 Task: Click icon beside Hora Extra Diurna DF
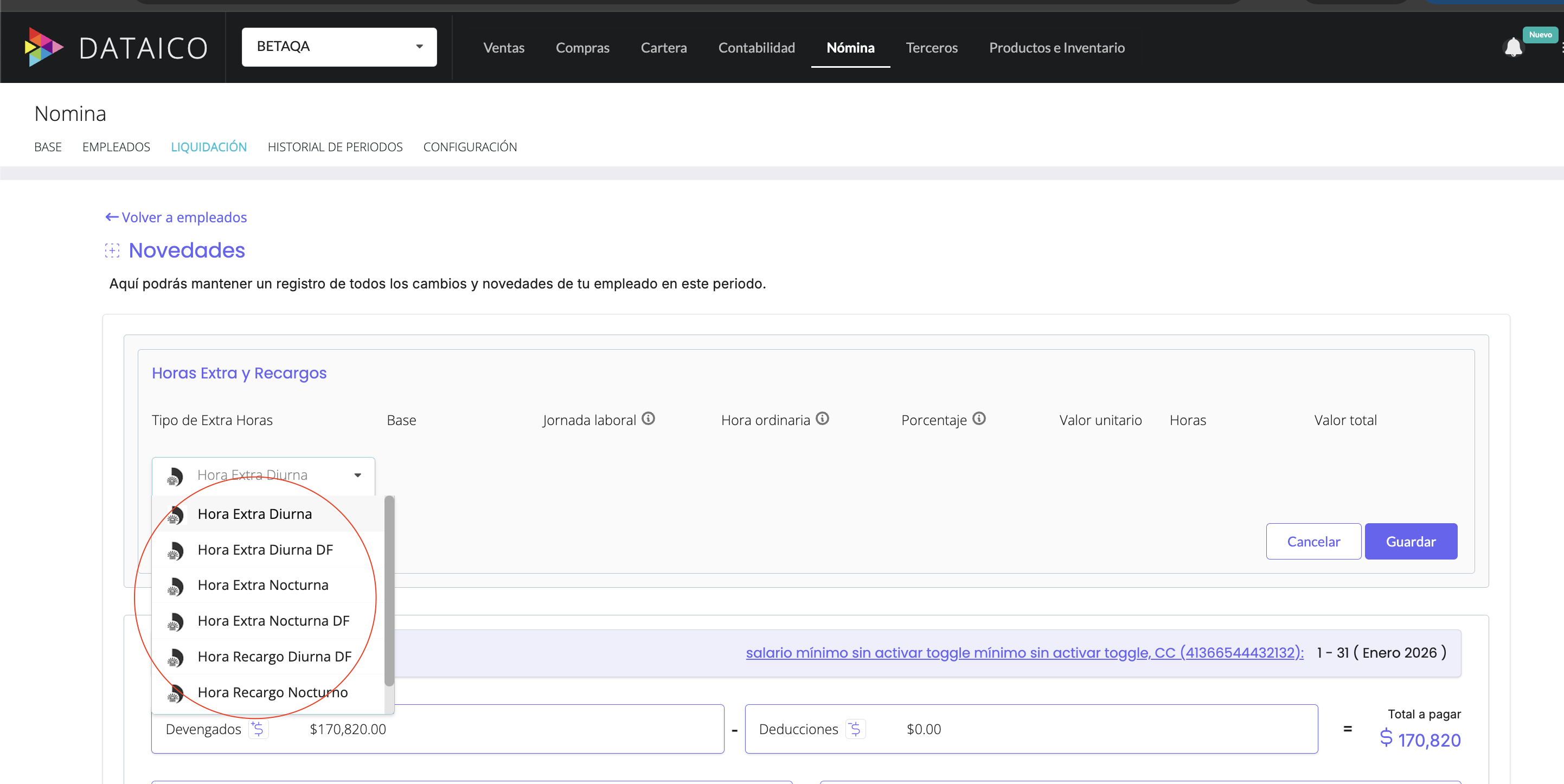175,550
